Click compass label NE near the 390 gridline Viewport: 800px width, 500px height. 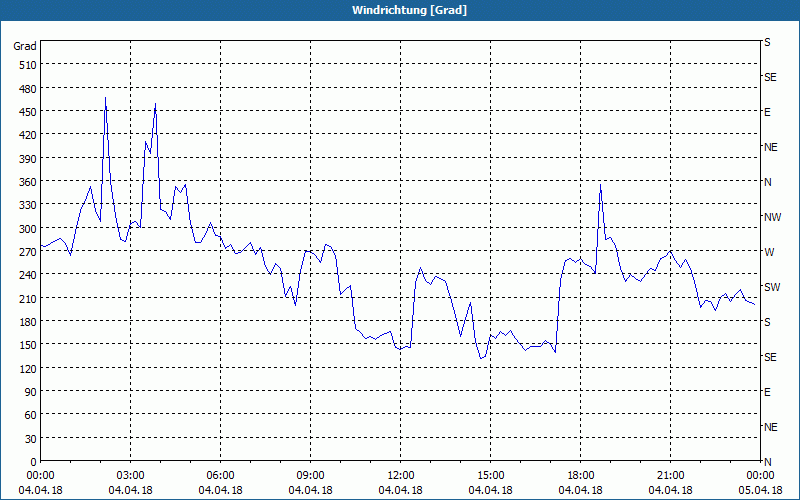click(770, 147)
